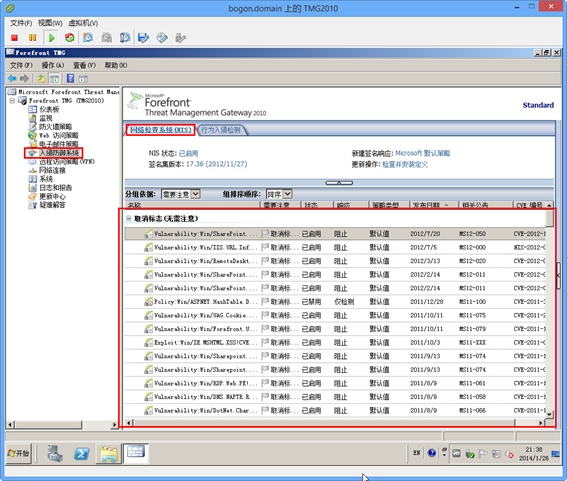Click left arrow of tree pane scrollbar

pyautogui.click(x=10, y=424)
